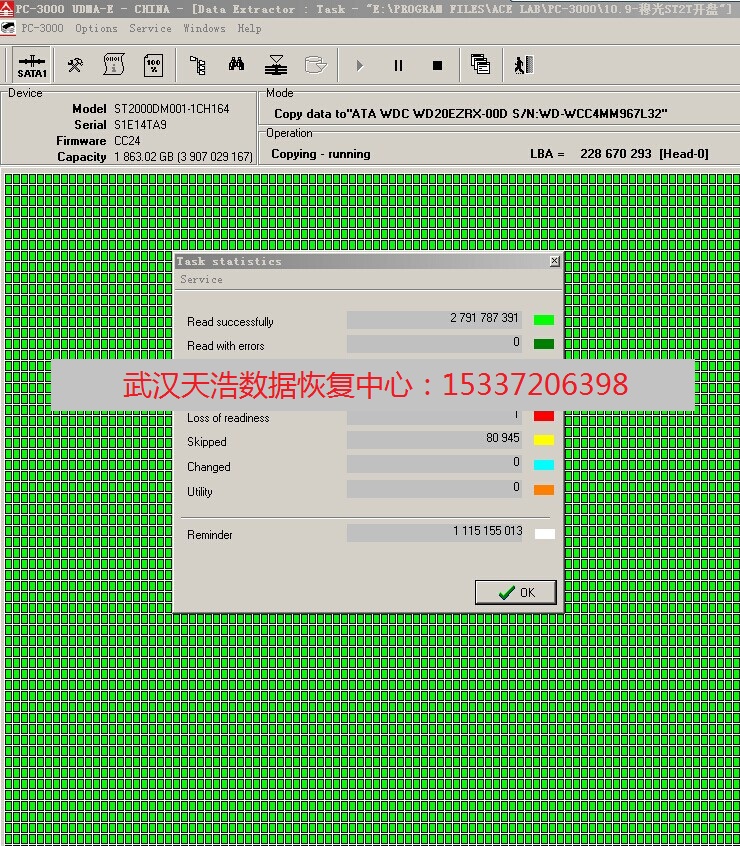The image size is (740, 846).
Task: Click the Read successfully count field
Action: pos(434,319)
